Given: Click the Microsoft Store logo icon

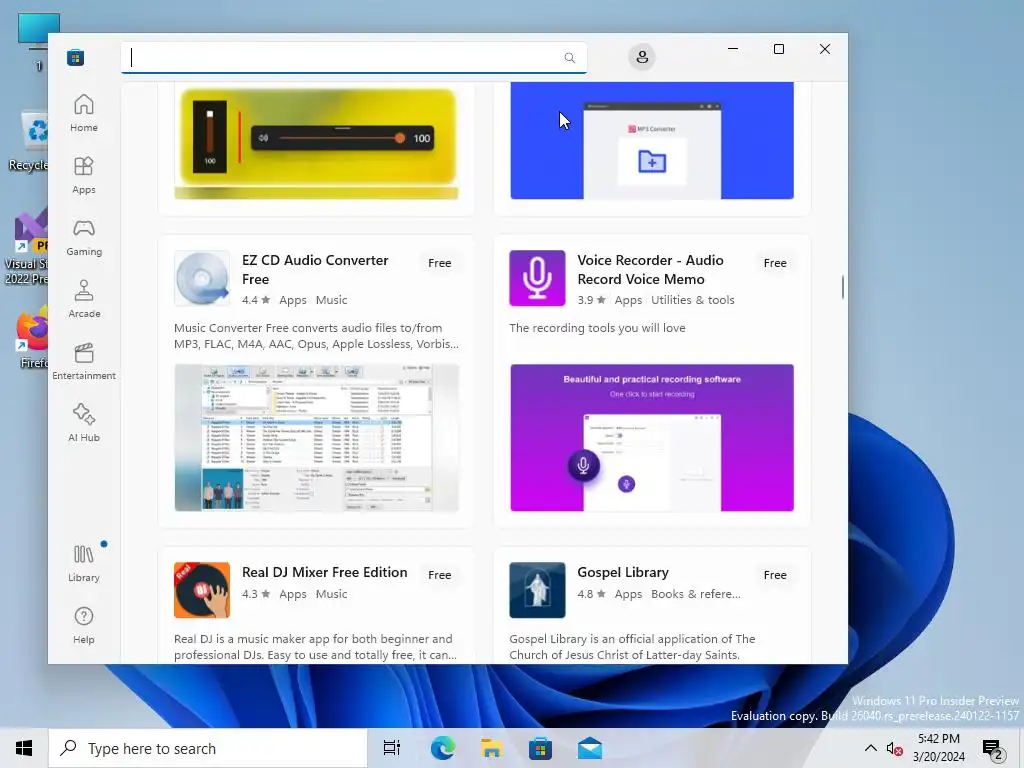Looking at the screenshot, I should coord(75,57).
